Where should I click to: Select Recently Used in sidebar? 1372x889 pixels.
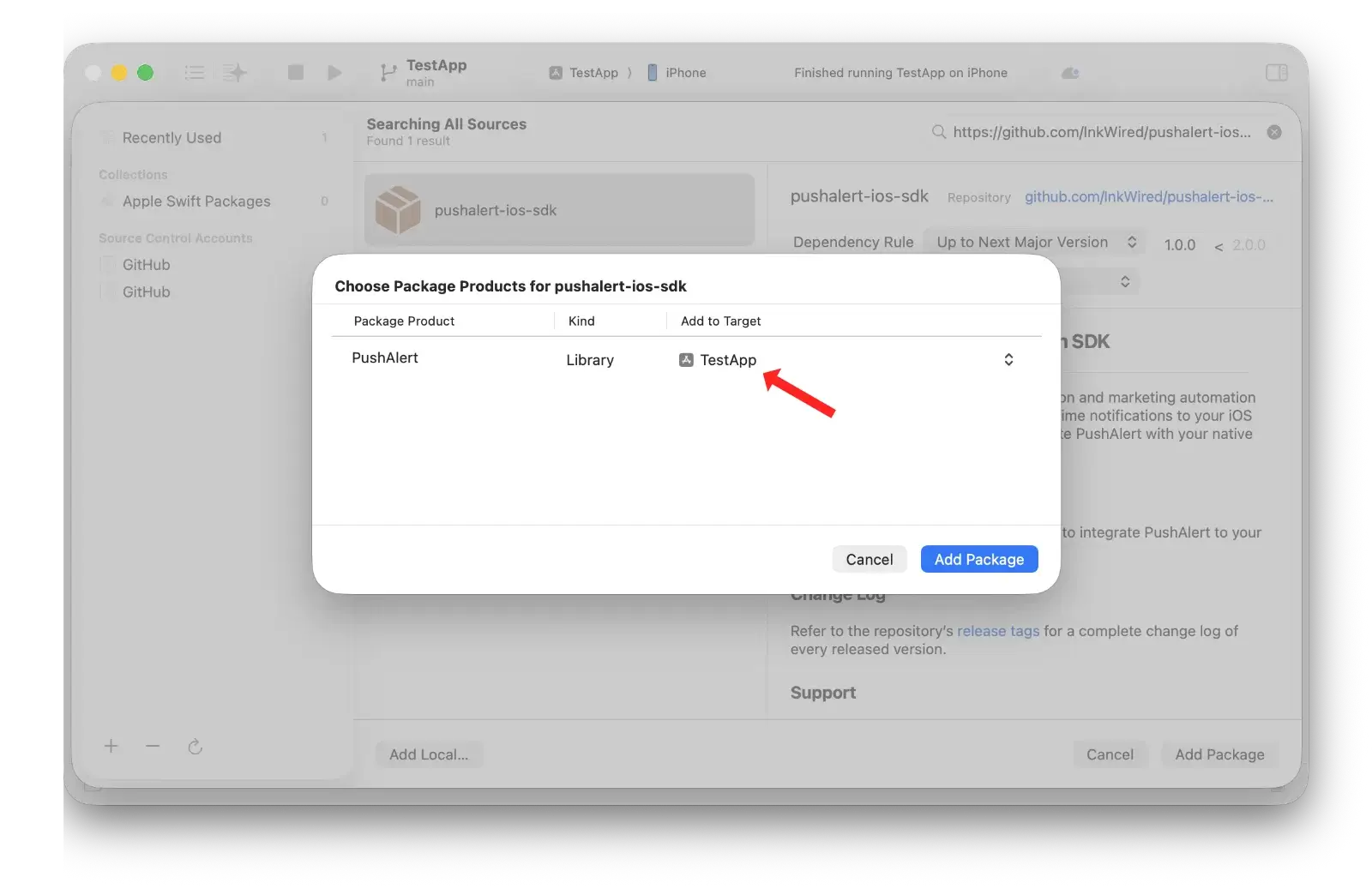click(x=171, y=138)
